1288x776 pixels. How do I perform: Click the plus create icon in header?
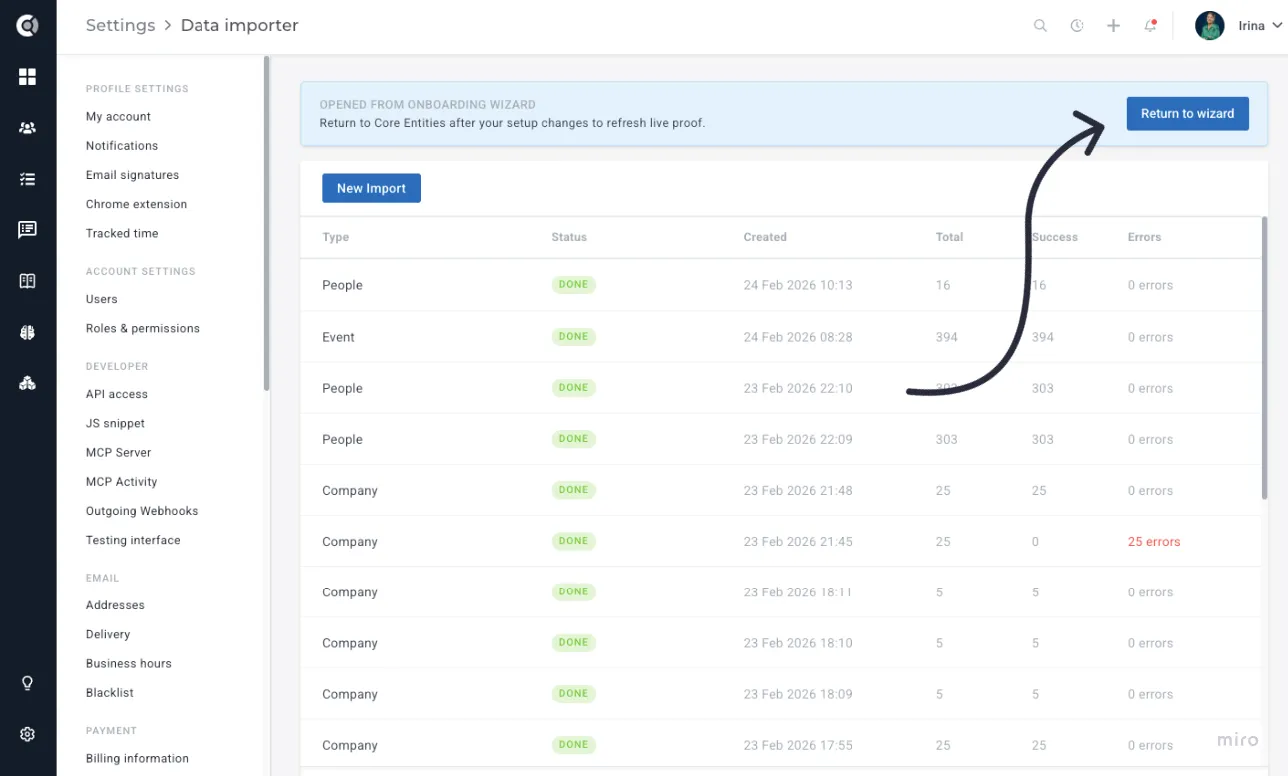(x=1113, y=26)
